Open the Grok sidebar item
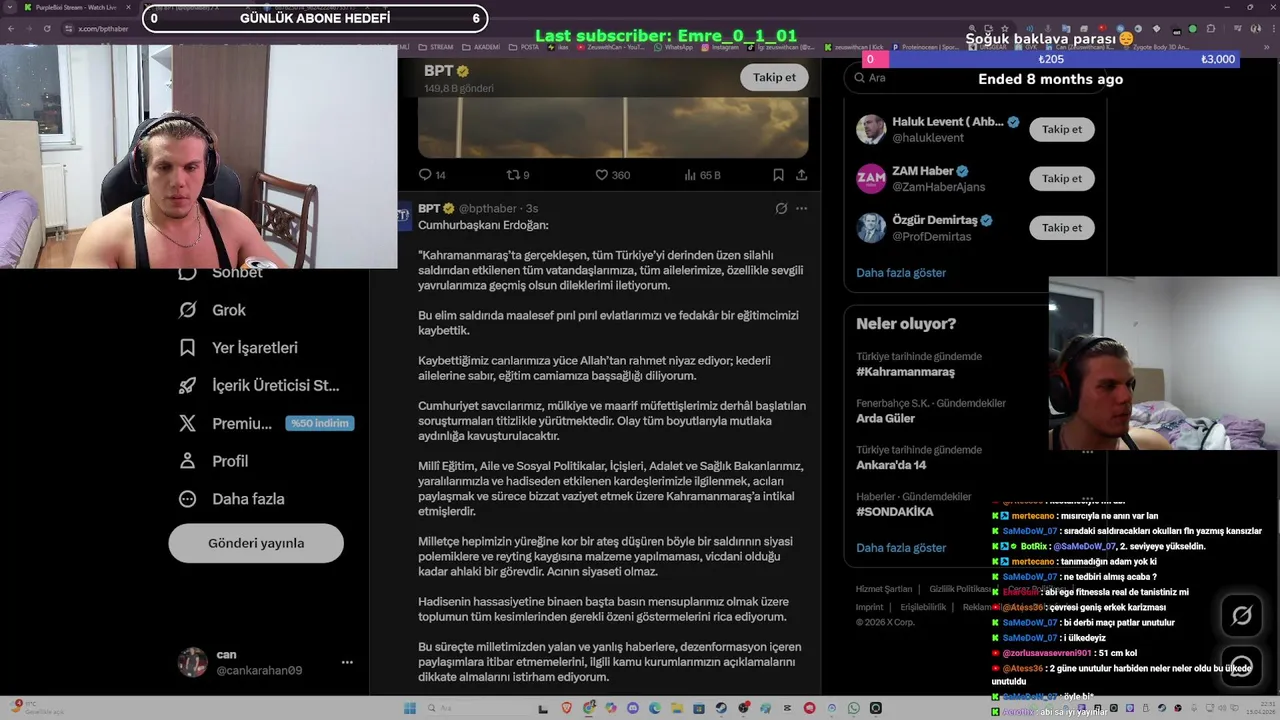This screenshot has width=1280, height=720. 214,310
